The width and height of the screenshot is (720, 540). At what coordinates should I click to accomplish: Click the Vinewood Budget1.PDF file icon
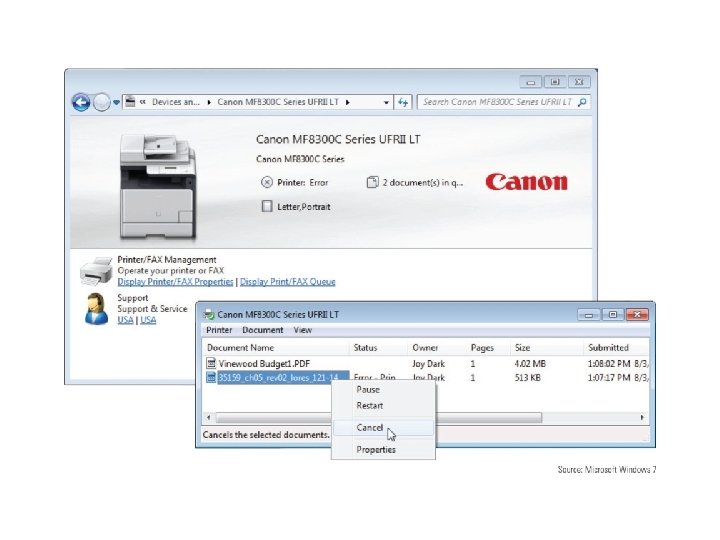211,363
